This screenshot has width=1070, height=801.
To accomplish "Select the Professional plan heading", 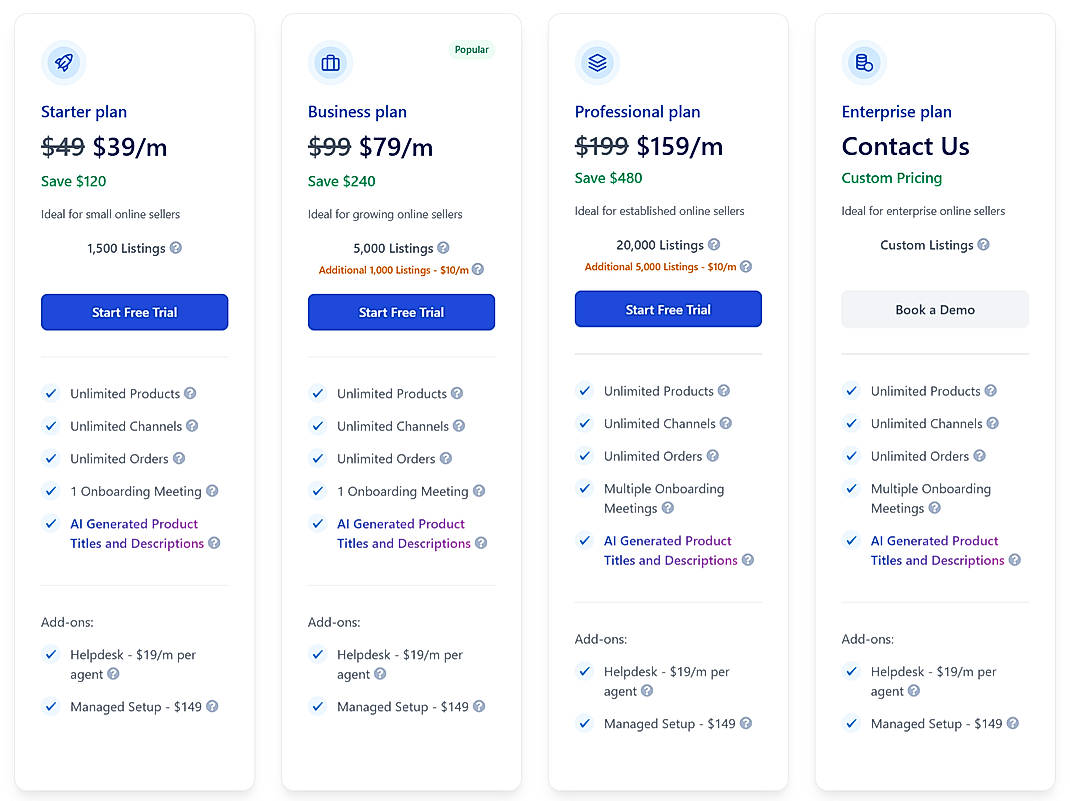I will [637, 112].
